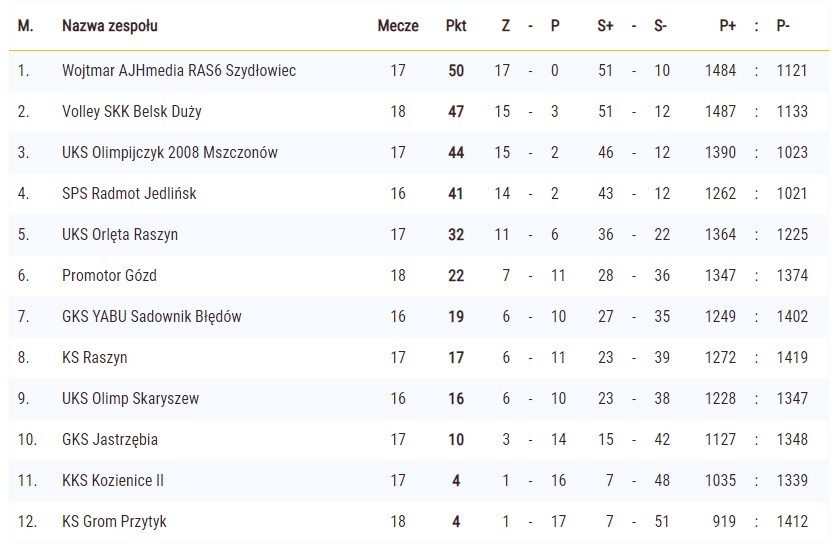Click on KKS Kozienice II
The image size is (838, 552).
pyautogui.click(x=113, y=481)
